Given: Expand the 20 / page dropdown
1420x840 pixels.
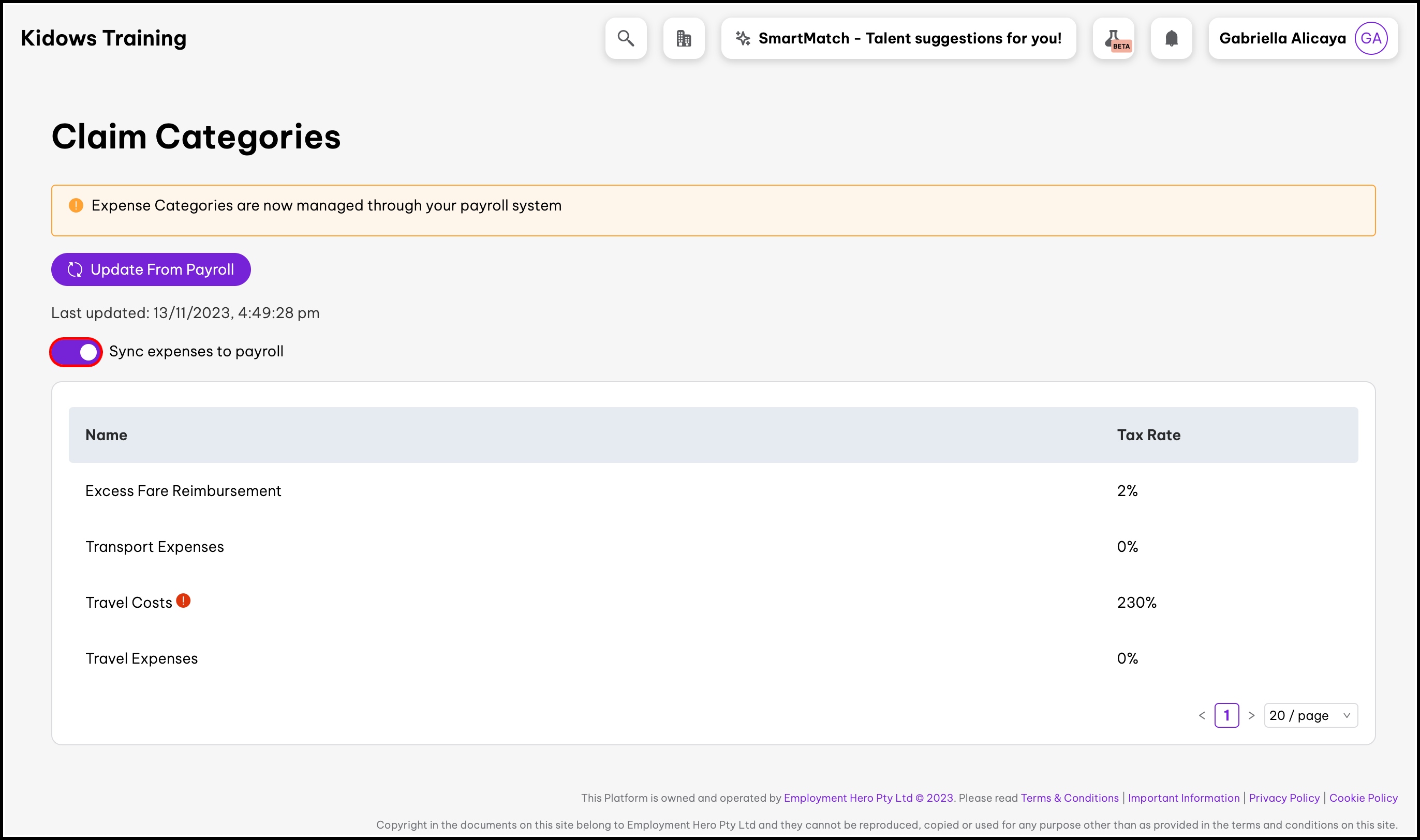Looking at the screenshot, I should click(x=1310, y=715).
